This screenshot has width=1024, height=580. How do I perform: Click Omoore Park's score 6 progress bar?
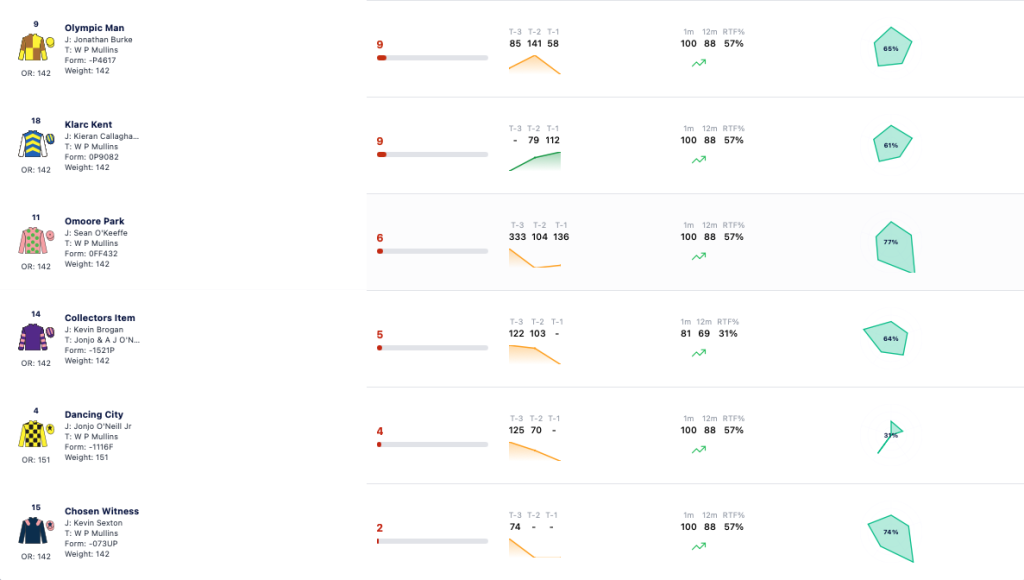(x=432, y=251)
